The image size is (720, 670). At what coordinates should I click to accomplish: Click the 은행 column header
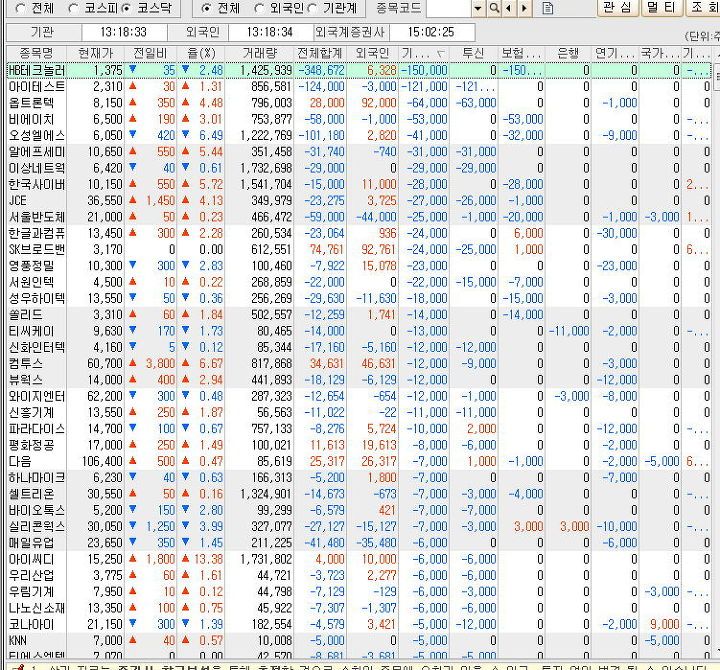(568, 53)
